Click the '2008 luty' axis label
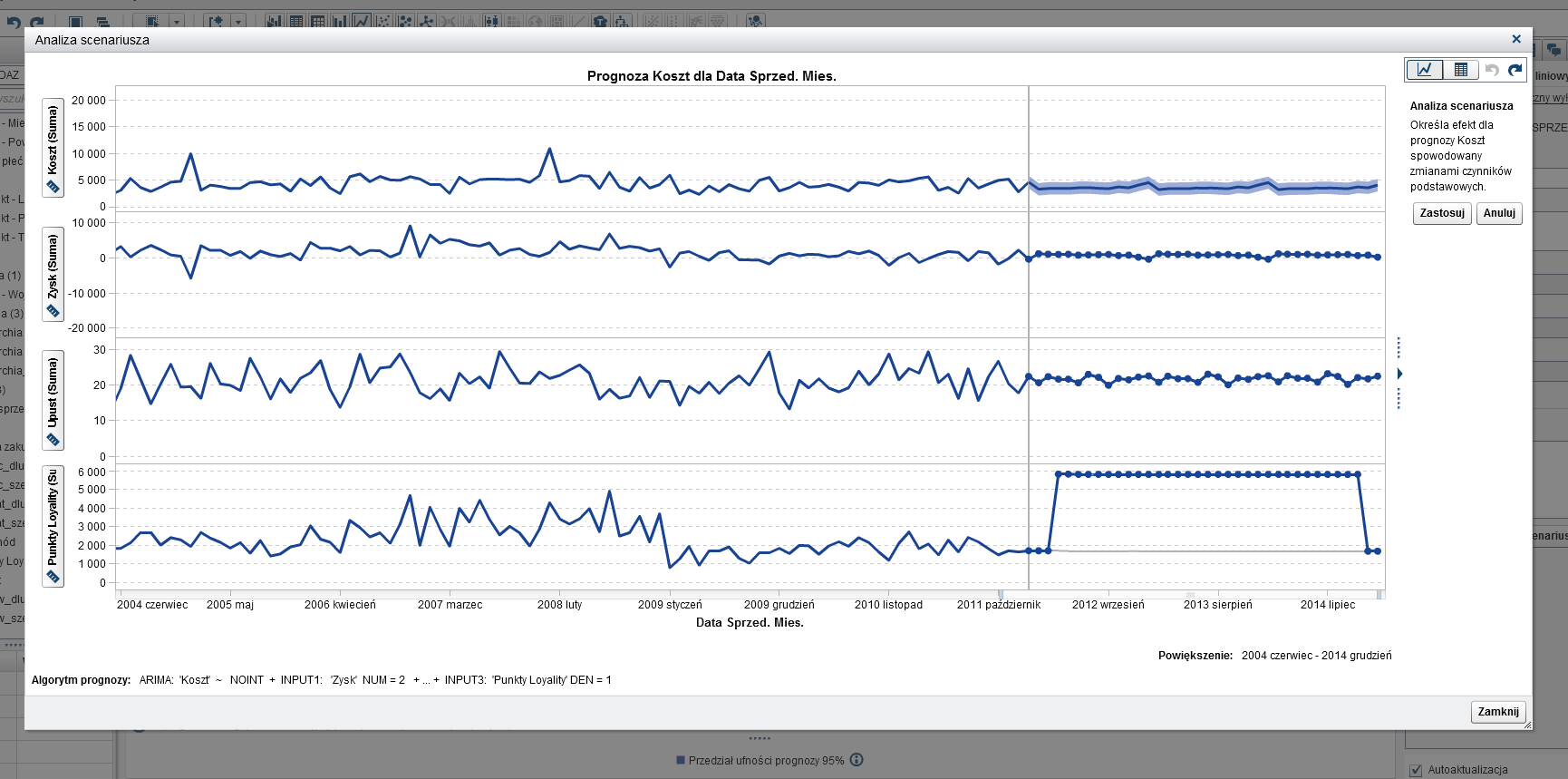 point(559,605)
